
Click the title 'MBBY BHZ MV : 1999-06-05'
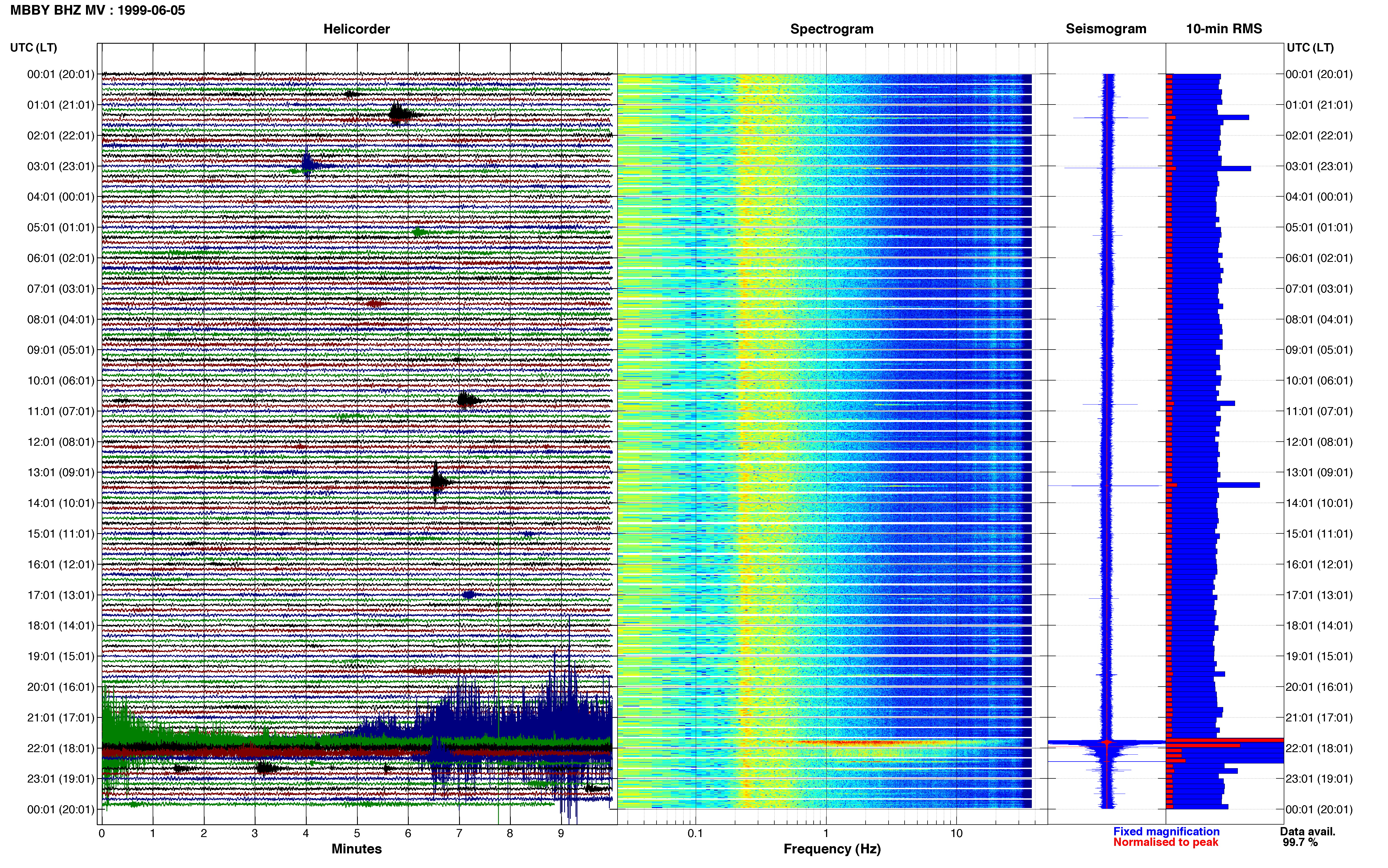98,10
